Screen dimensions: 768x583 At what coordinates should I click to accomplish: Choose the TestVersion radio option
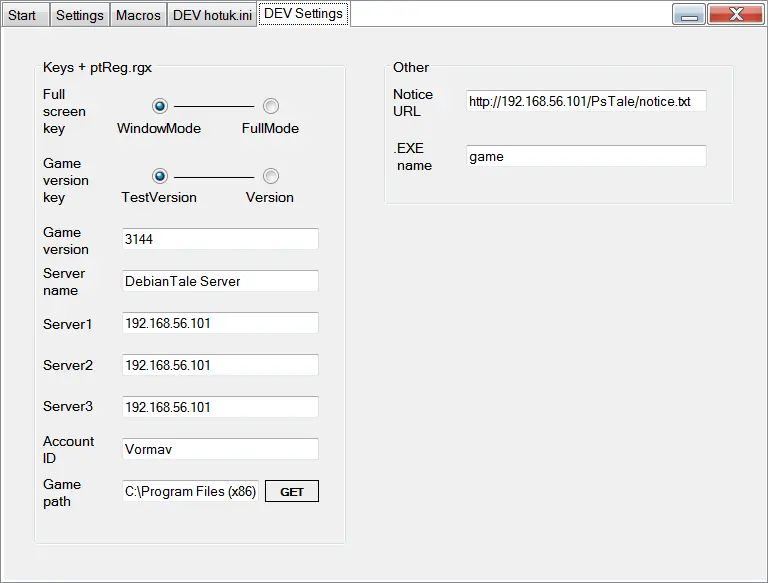pyautogui.click(x=160, y=176)
